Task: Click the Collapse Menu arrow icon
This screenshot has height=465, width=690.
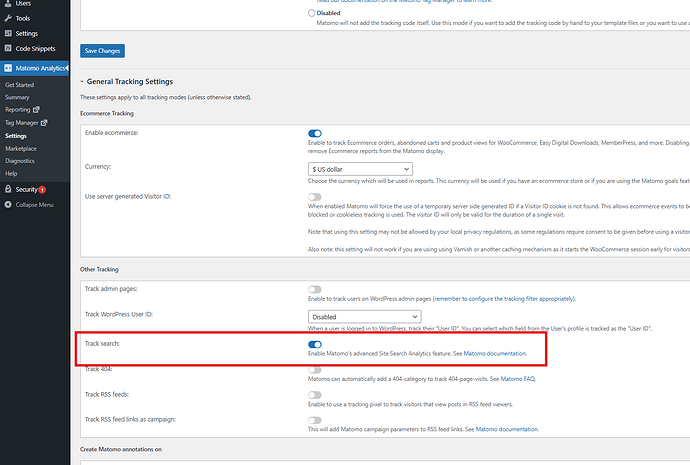Action: pyautogui.click(x=8, y=204)
